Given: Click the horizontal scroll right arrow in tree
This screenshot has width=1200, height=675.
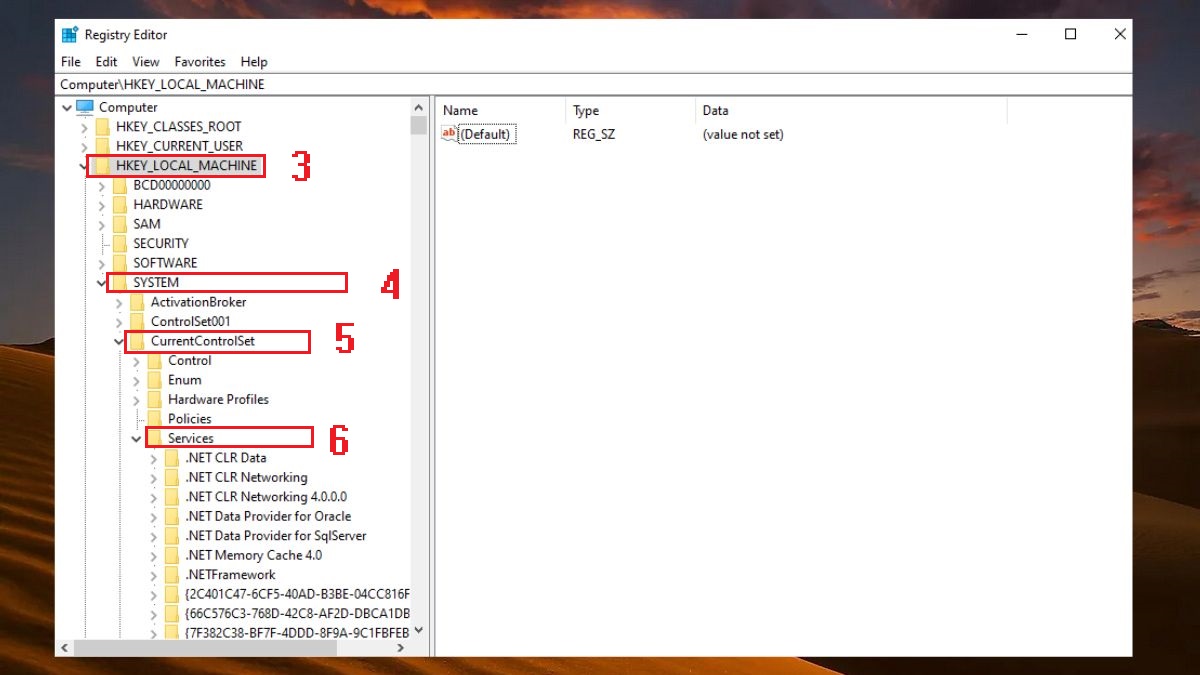Looking at the screenshot, I should pyautogui.click(x=401, y=648).
